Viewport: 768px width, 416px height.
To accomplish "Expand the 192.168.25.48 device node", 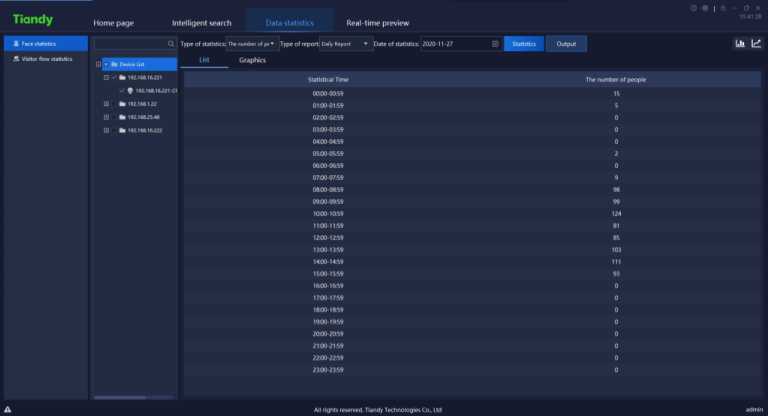I will coord(107,116).
